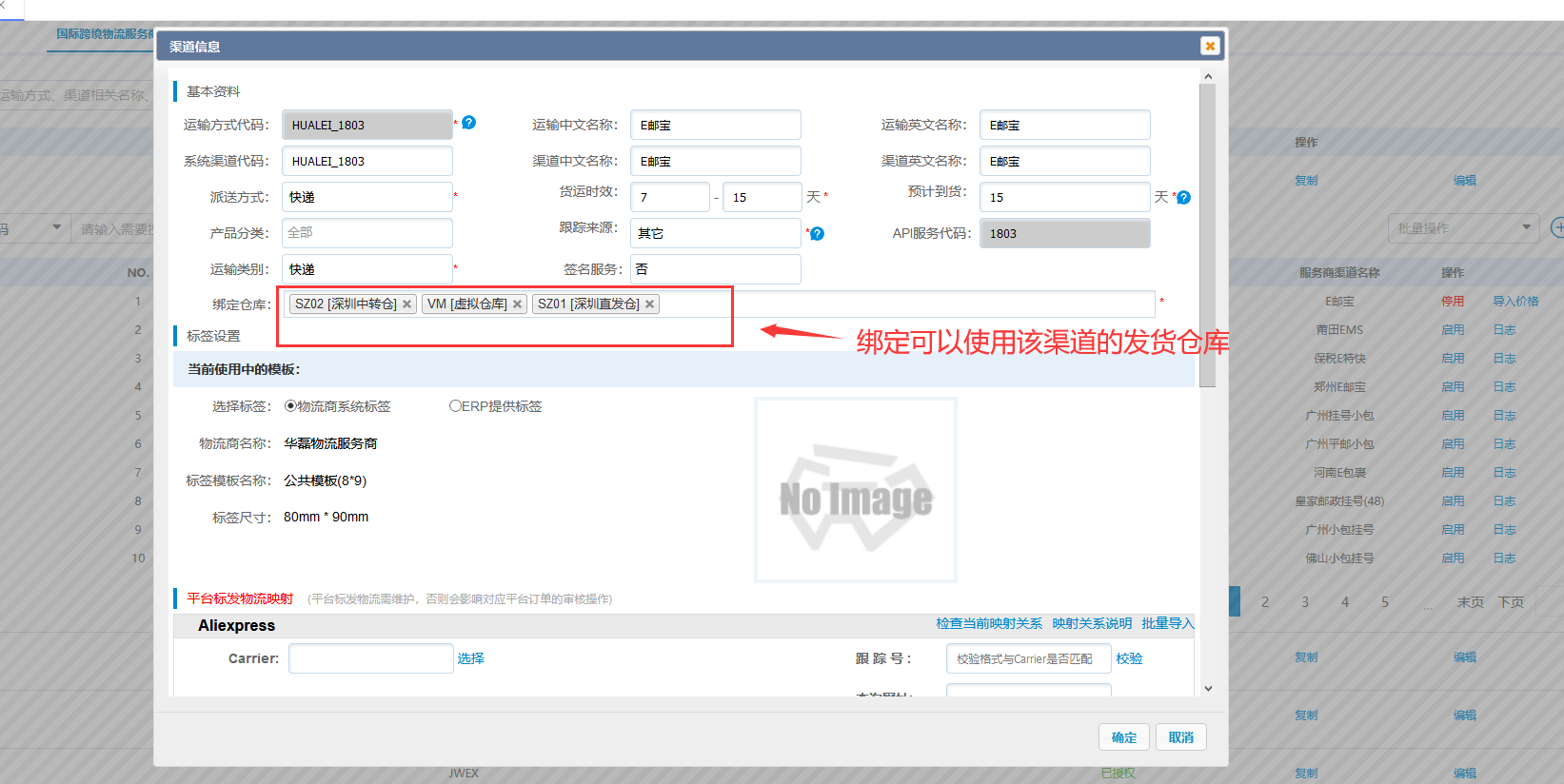Remove SZ01 深圳直发仓 warehouse tag
This screenshot has height=784, width=1564.
coord(649,304)
